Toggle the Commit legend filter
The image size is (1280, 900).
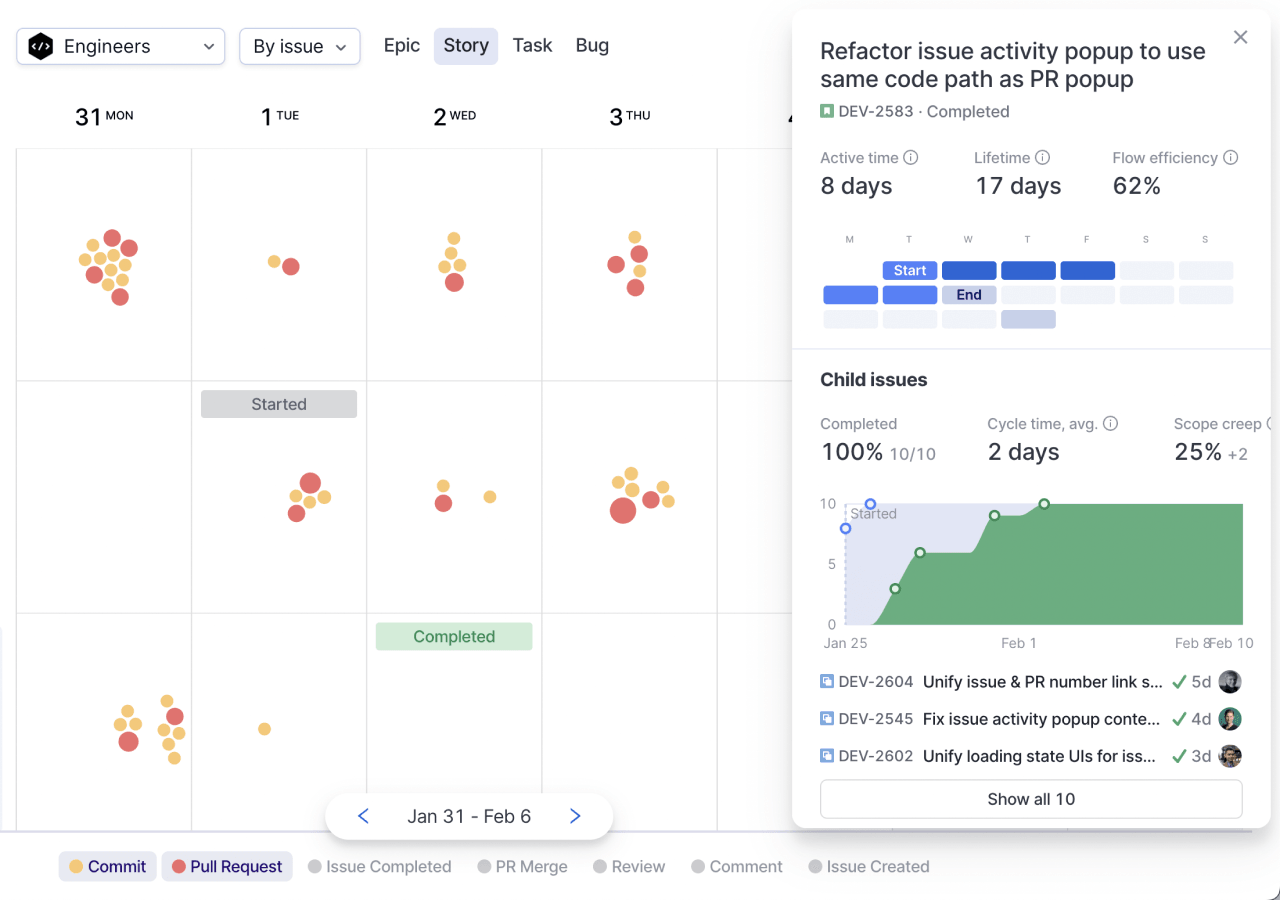point(107,867)
